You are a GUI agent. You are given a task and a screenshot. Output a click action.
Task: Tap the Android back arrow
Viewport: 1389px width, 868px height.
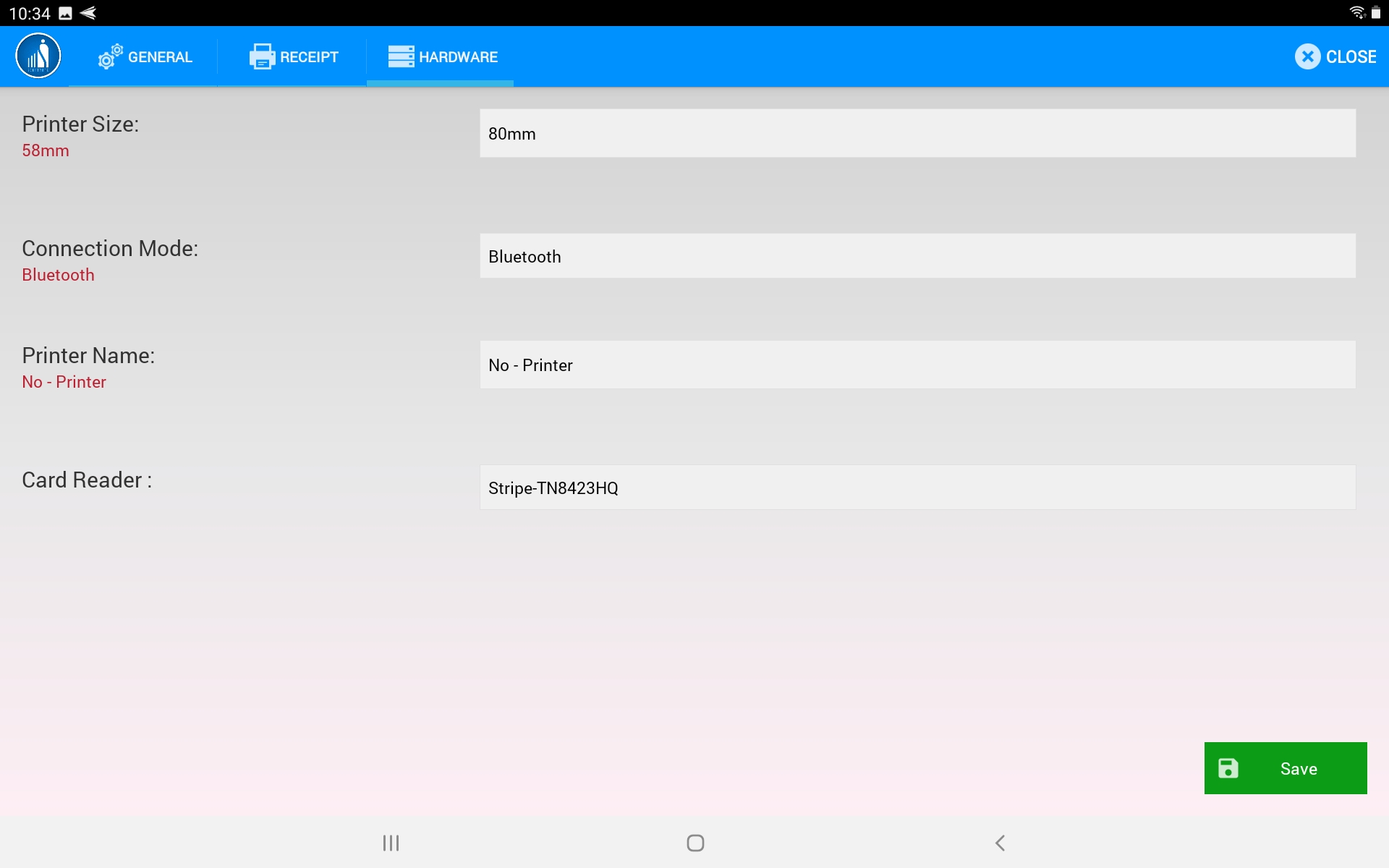[x=1000, y=843]
